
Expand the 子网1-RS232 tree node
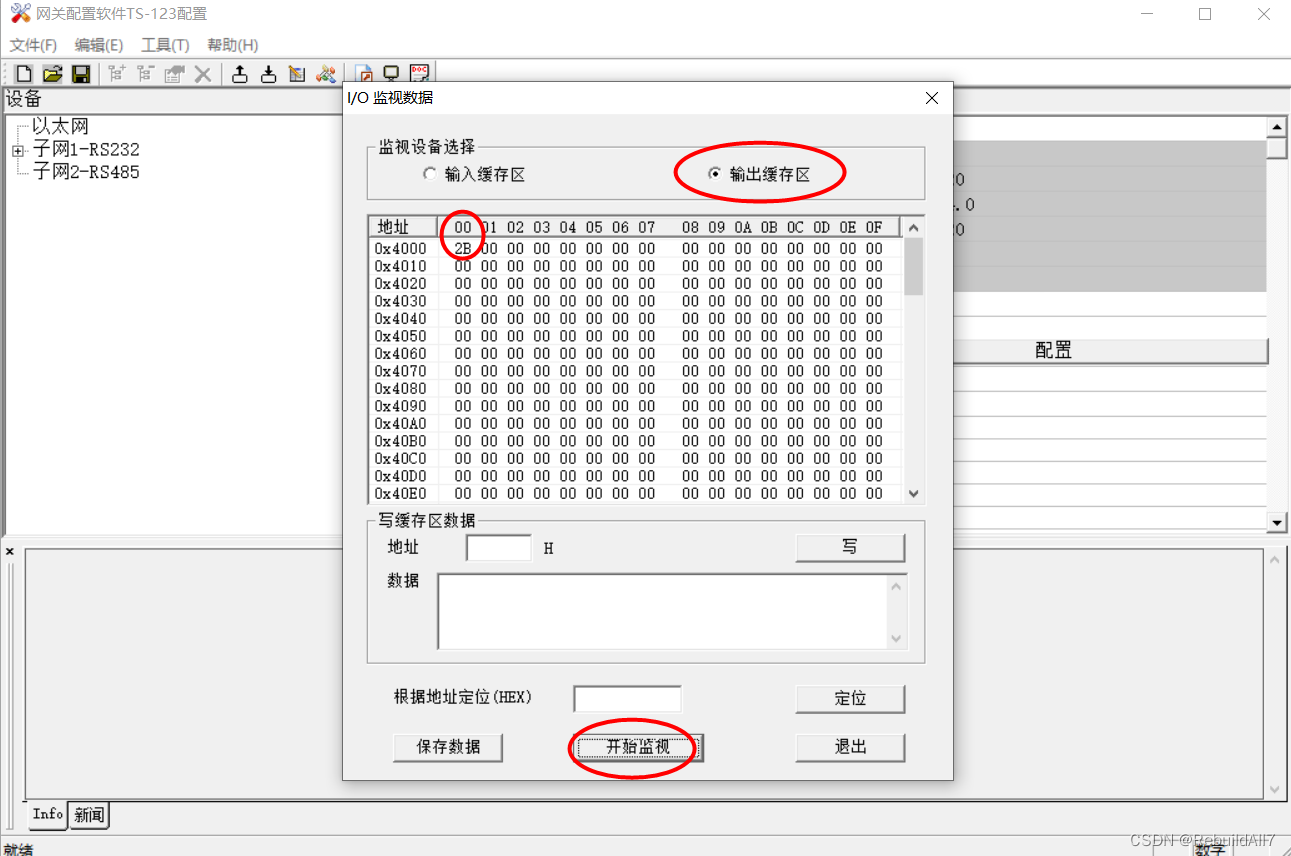pos(17,150)
